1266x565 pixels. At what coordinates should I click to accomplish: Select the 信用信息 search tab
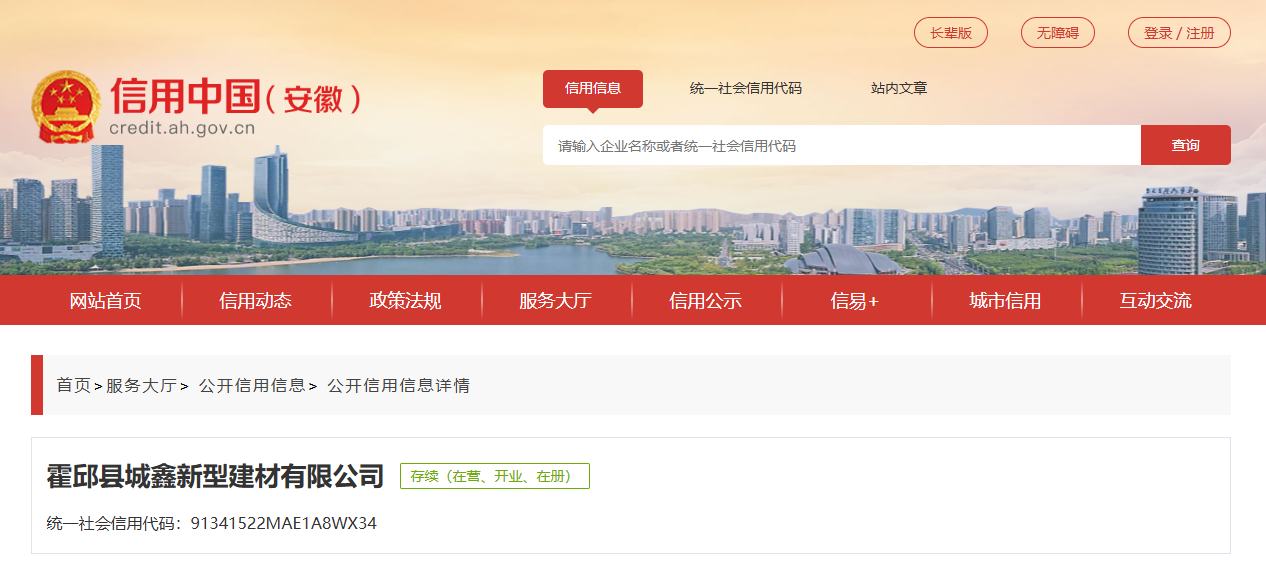pos(593,88)
